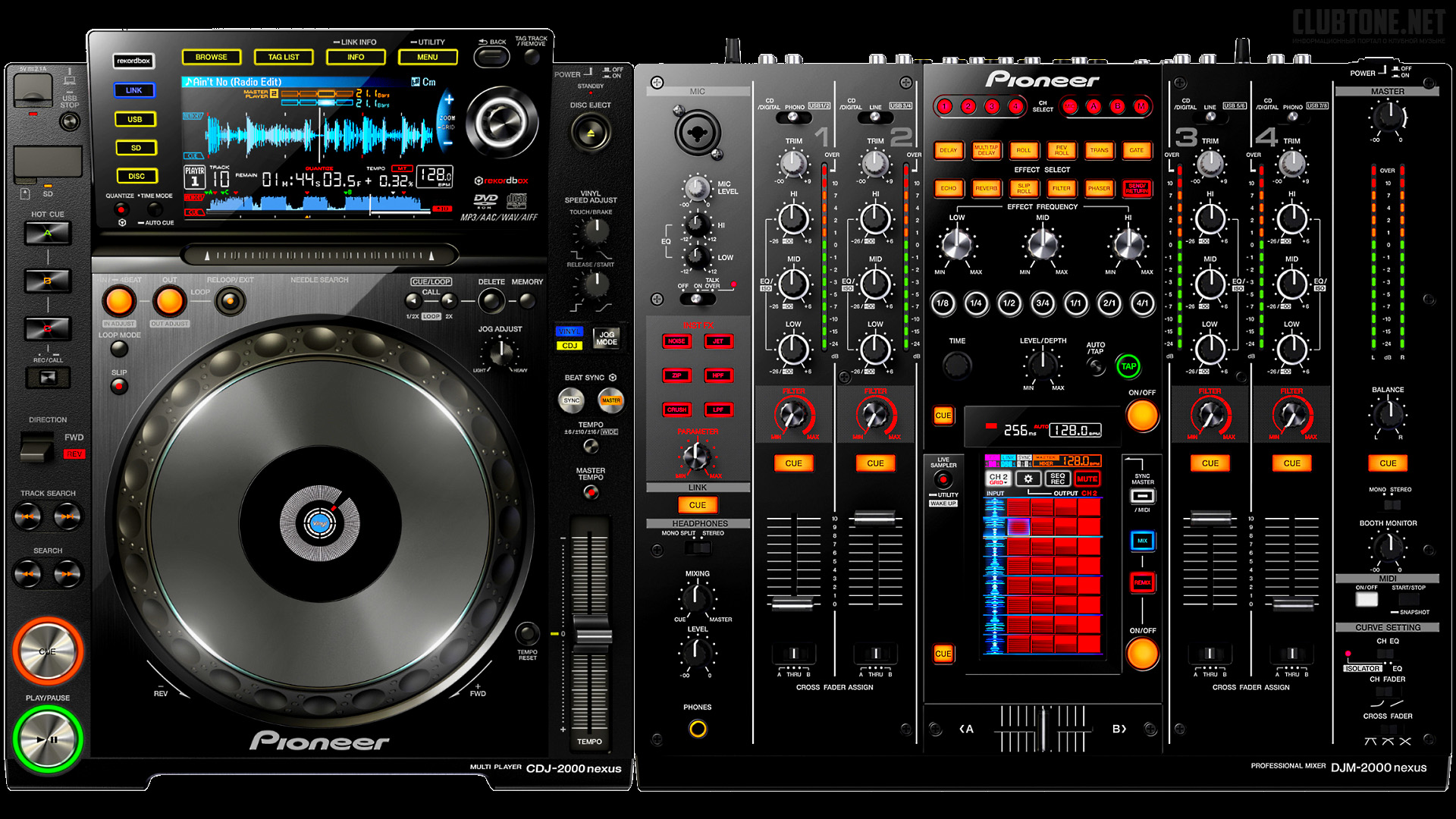The image size is (1456, 819).
Task: Select the USB source button
Action: (136, 119)
